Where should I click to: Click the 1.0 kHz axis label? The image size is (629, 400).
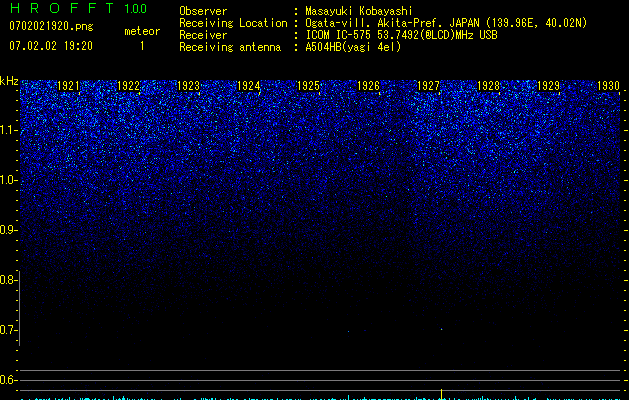[8, 180]
